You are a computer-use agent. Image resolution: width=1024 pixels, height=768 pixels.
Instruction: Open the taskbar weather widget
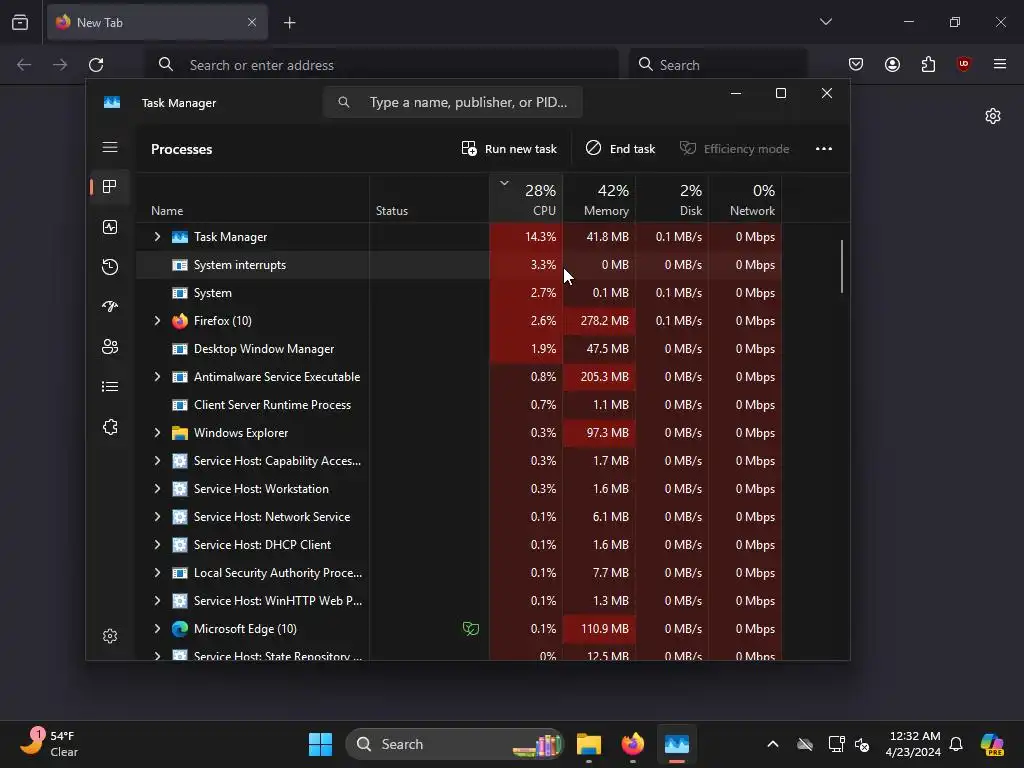coord(50,744)
